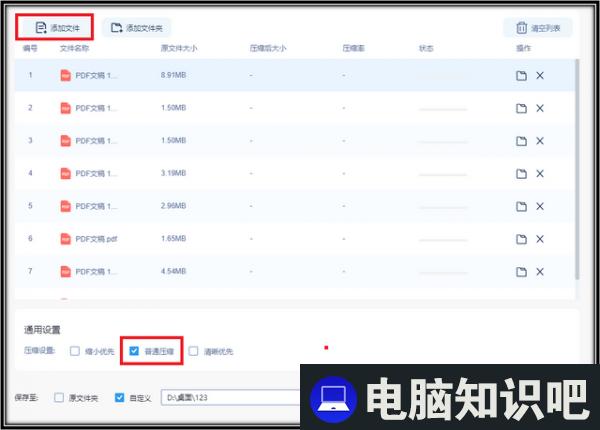Click the PDF file icon in row 7

pyautogui.click(x=65, y=272)
